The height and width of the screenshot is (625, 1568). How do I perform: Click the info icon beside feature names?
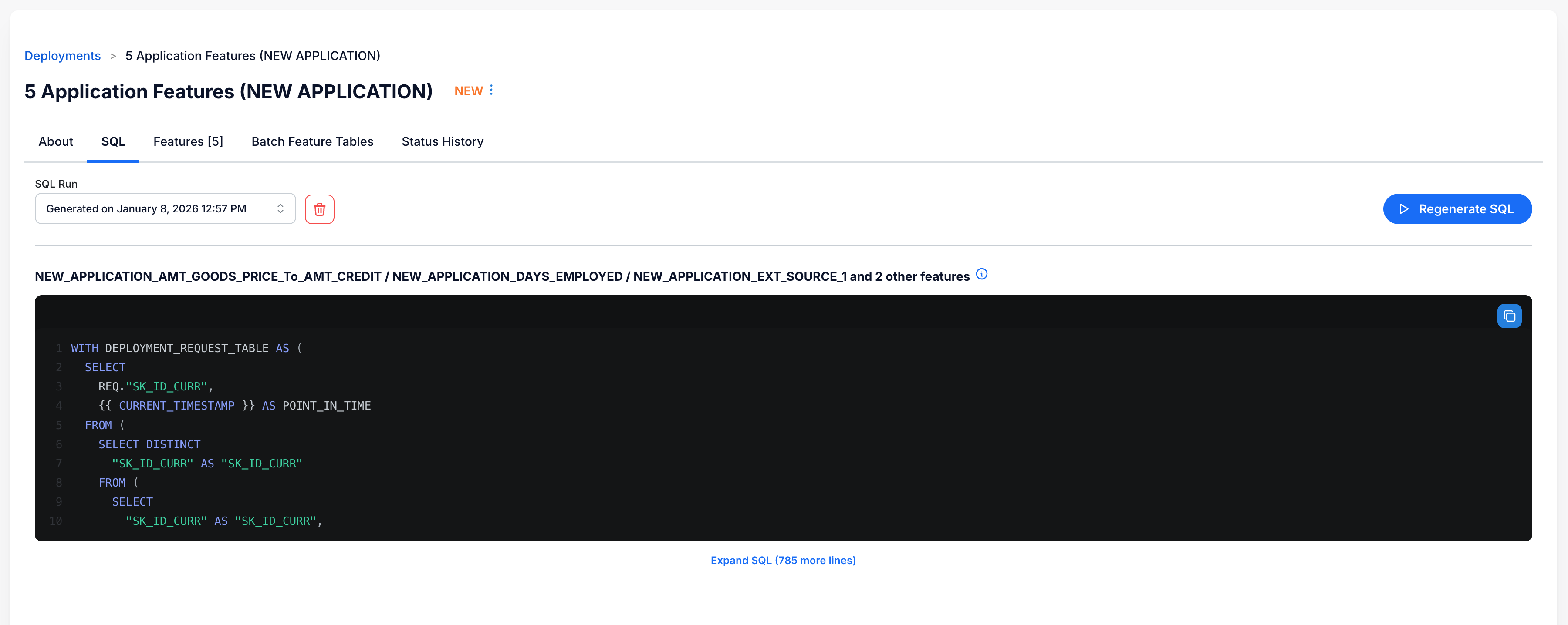point(981,274)
